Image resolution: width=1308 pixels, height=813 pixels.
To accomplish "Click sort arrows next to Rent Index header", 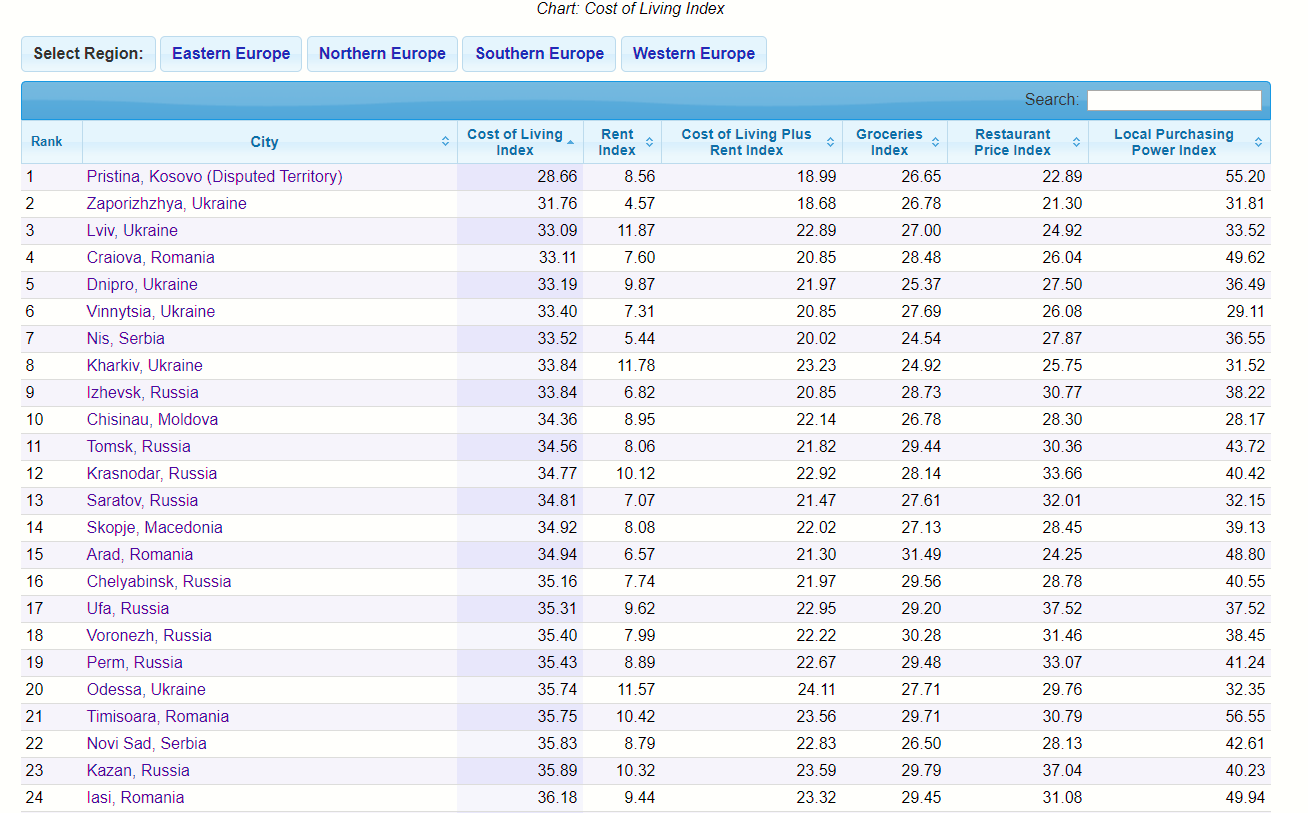I will point(649,142).
